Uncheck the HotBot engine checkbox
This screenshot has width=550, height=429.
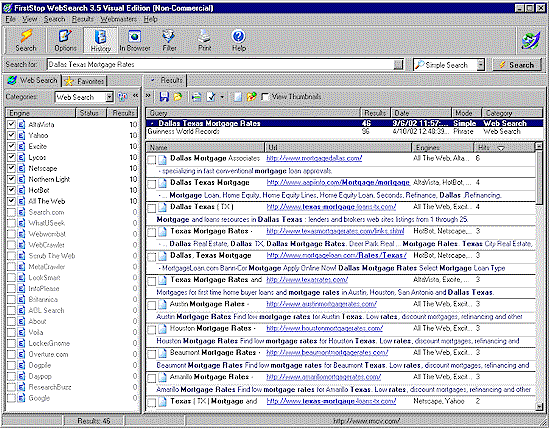point(12,190)
